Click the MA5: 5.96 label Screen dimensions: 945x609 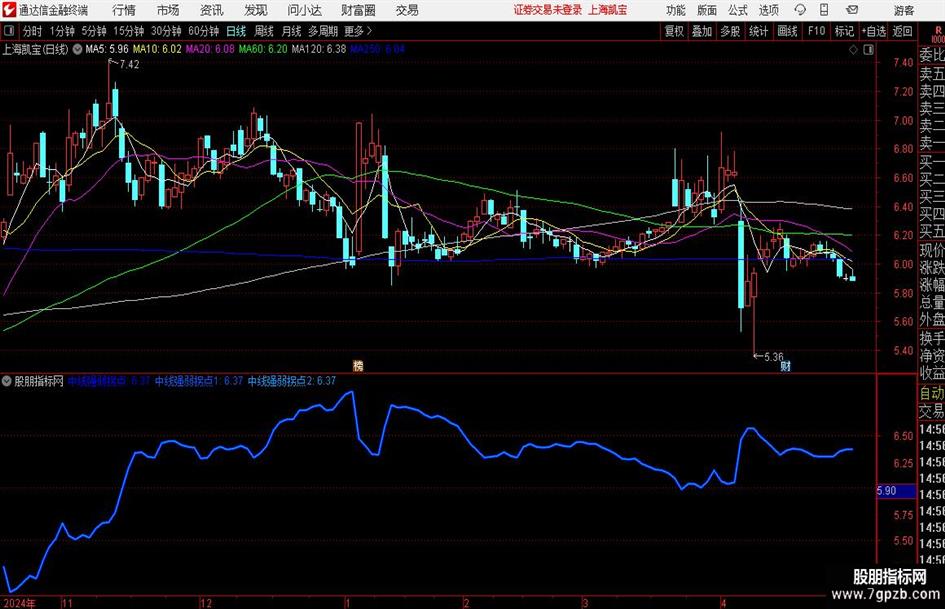107,49
